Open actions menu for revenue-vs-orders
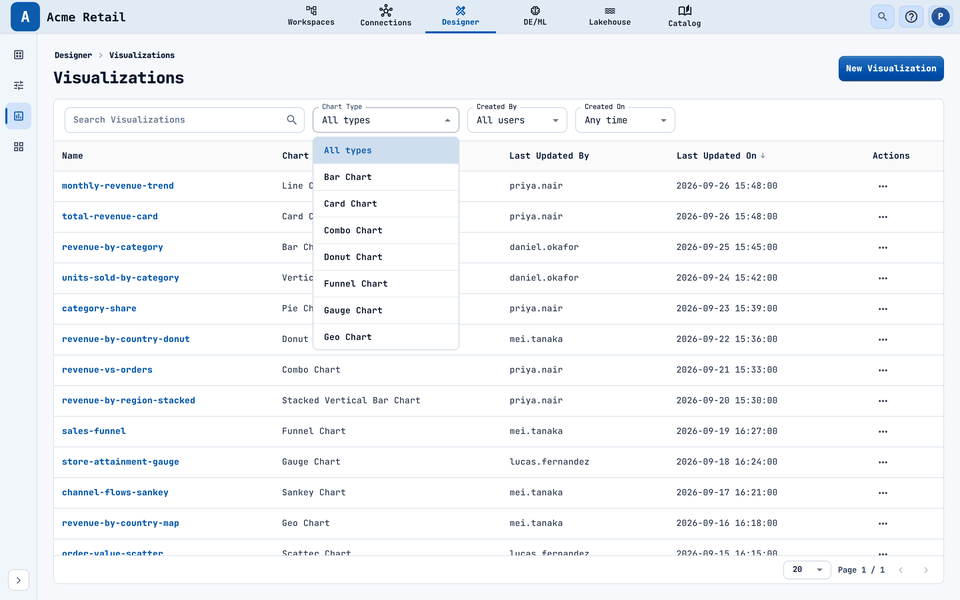Screen dimensions: 960x600 [882, 370]
